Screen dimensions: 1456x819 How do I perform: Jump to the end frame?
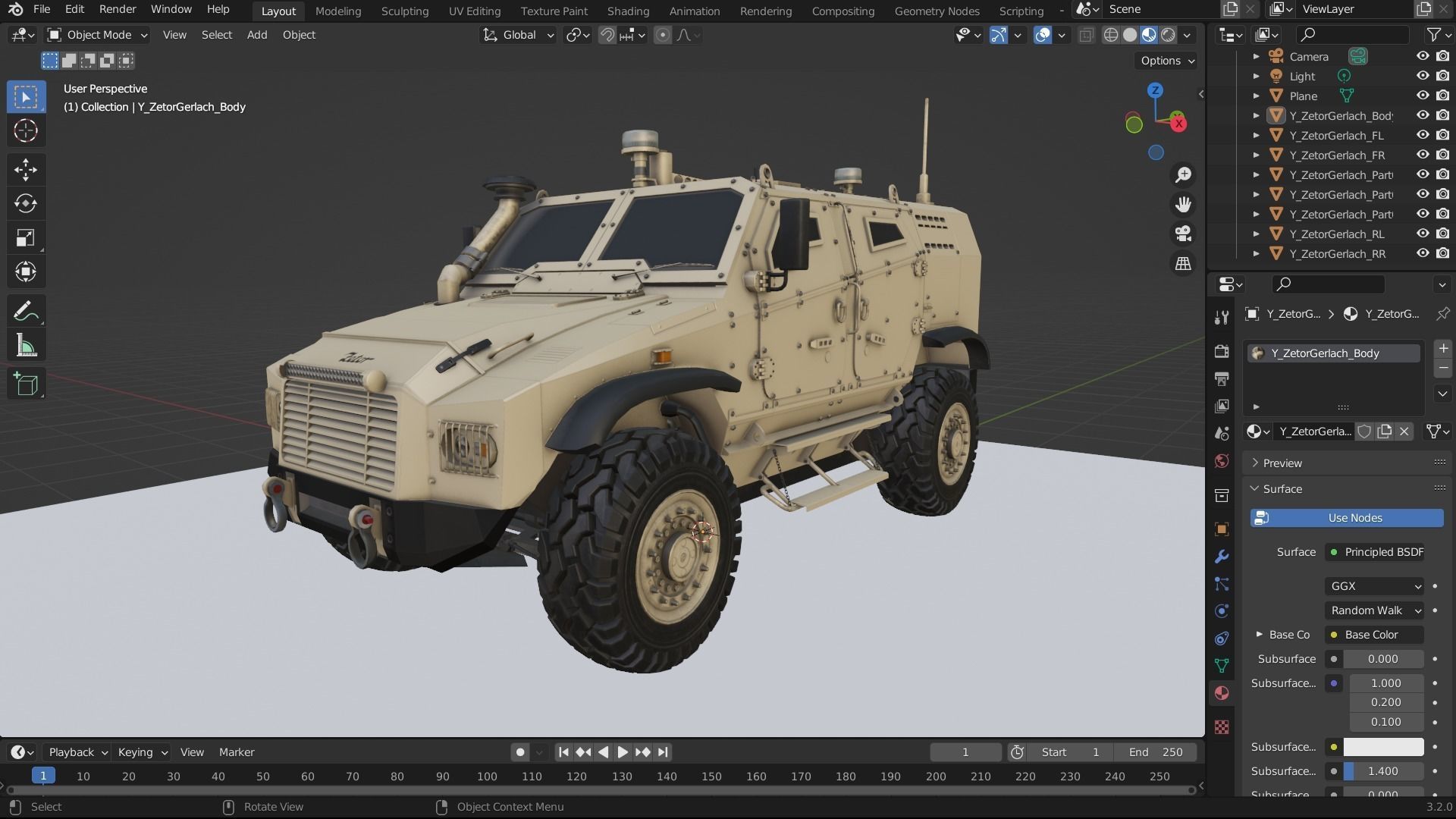point(663,752)
